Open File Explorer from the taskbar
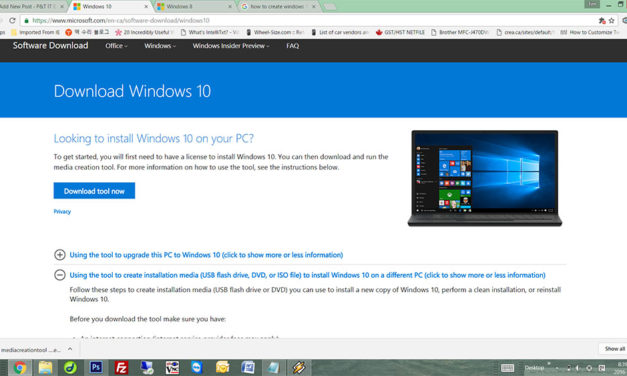Viewport: 627px width, 376px height. 45,367
